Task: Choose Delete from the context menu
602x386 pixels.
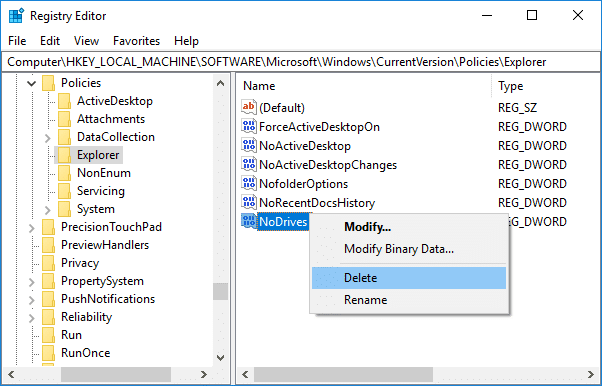Action: pos(409,278)
